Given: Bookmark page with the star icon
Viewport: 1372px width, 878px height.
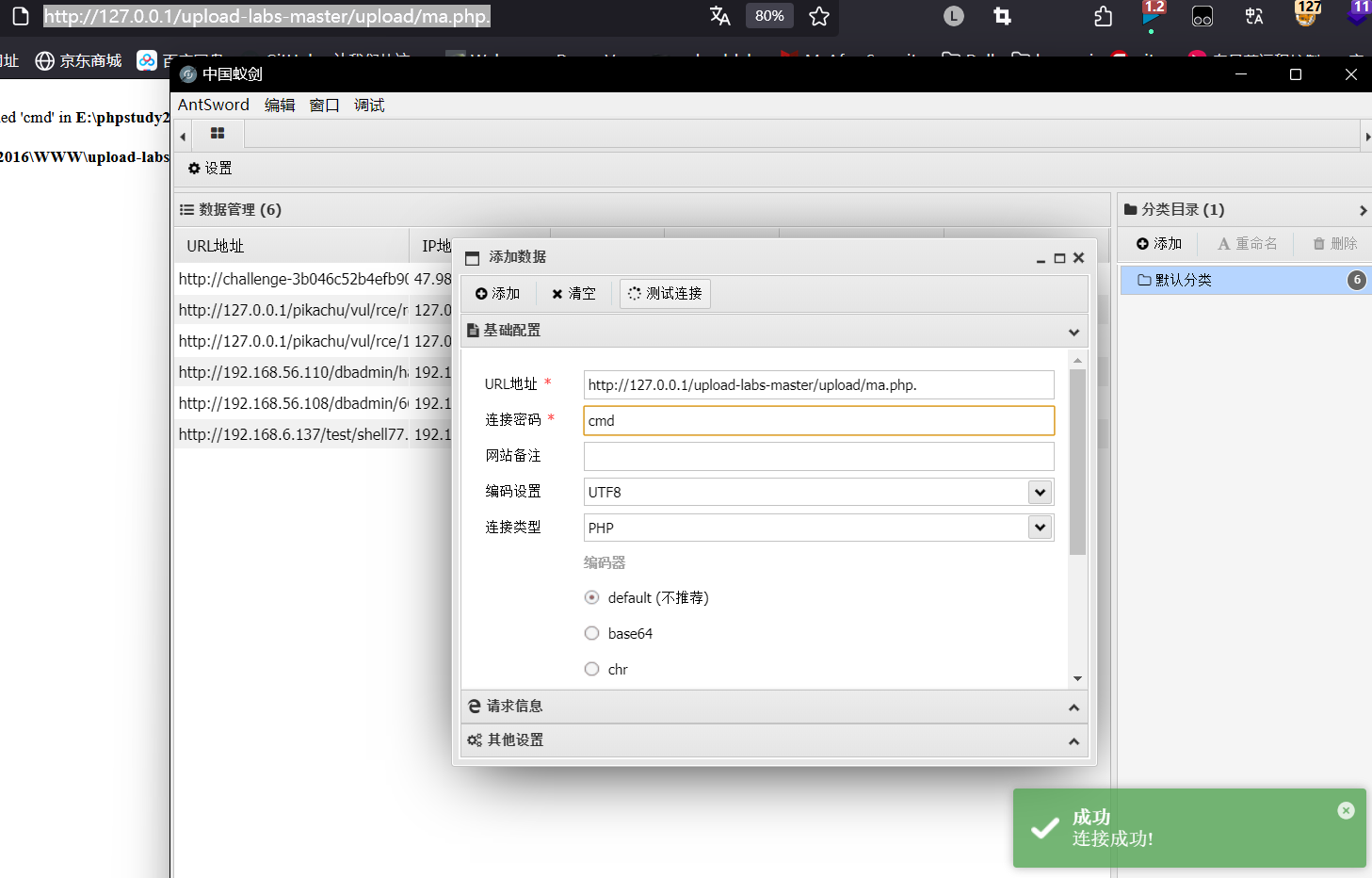Looking at the screenshot, I should [819, 16].
